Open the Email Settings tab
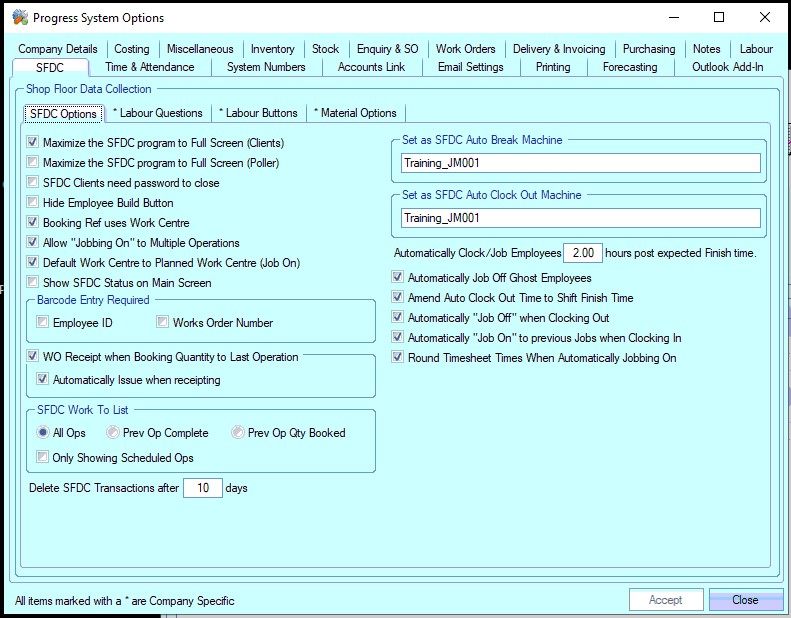Screen dimensions: 791x618 point(470,67)
